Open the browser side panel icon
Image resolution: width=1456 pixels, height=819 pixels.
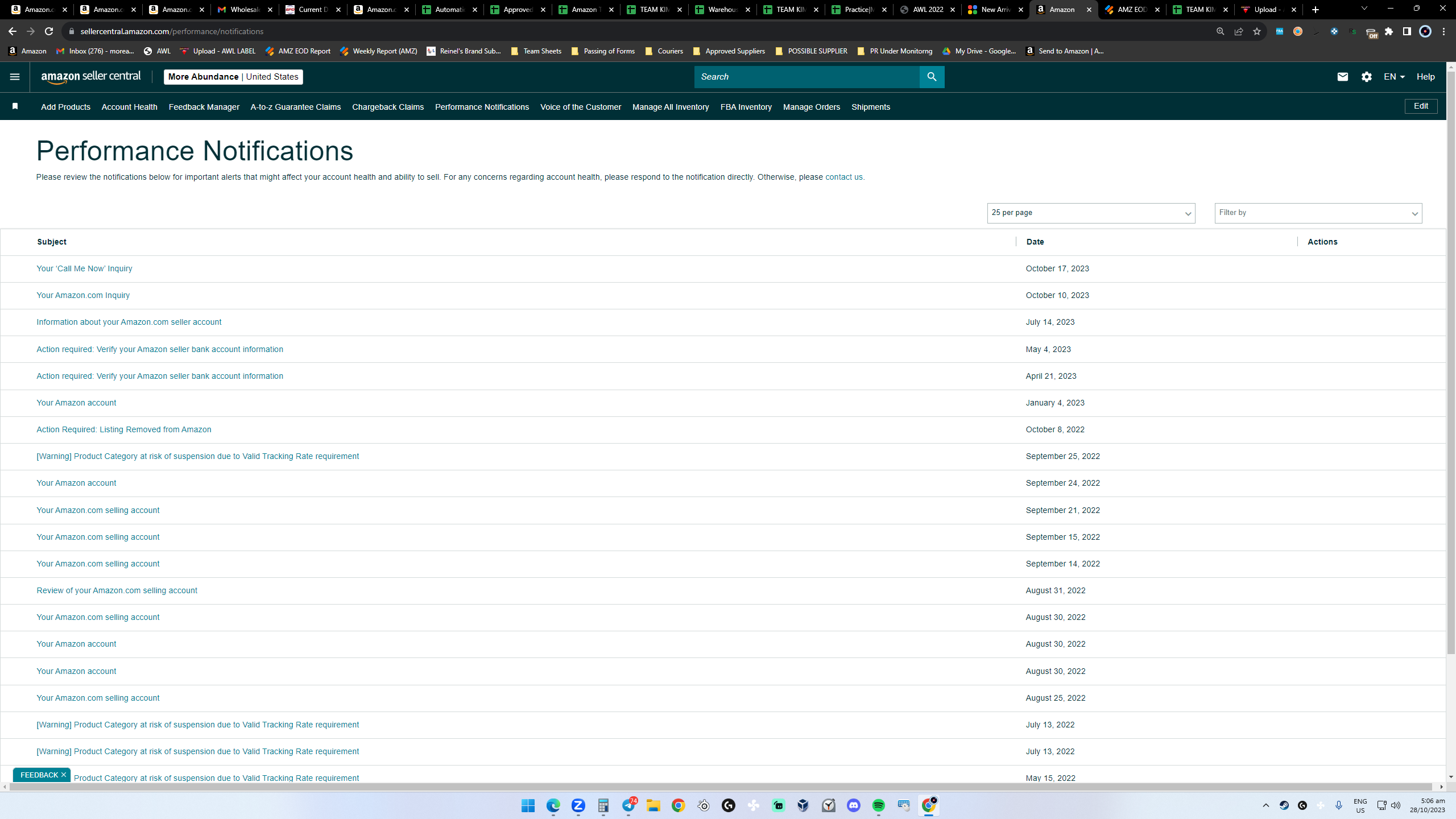1407,31
